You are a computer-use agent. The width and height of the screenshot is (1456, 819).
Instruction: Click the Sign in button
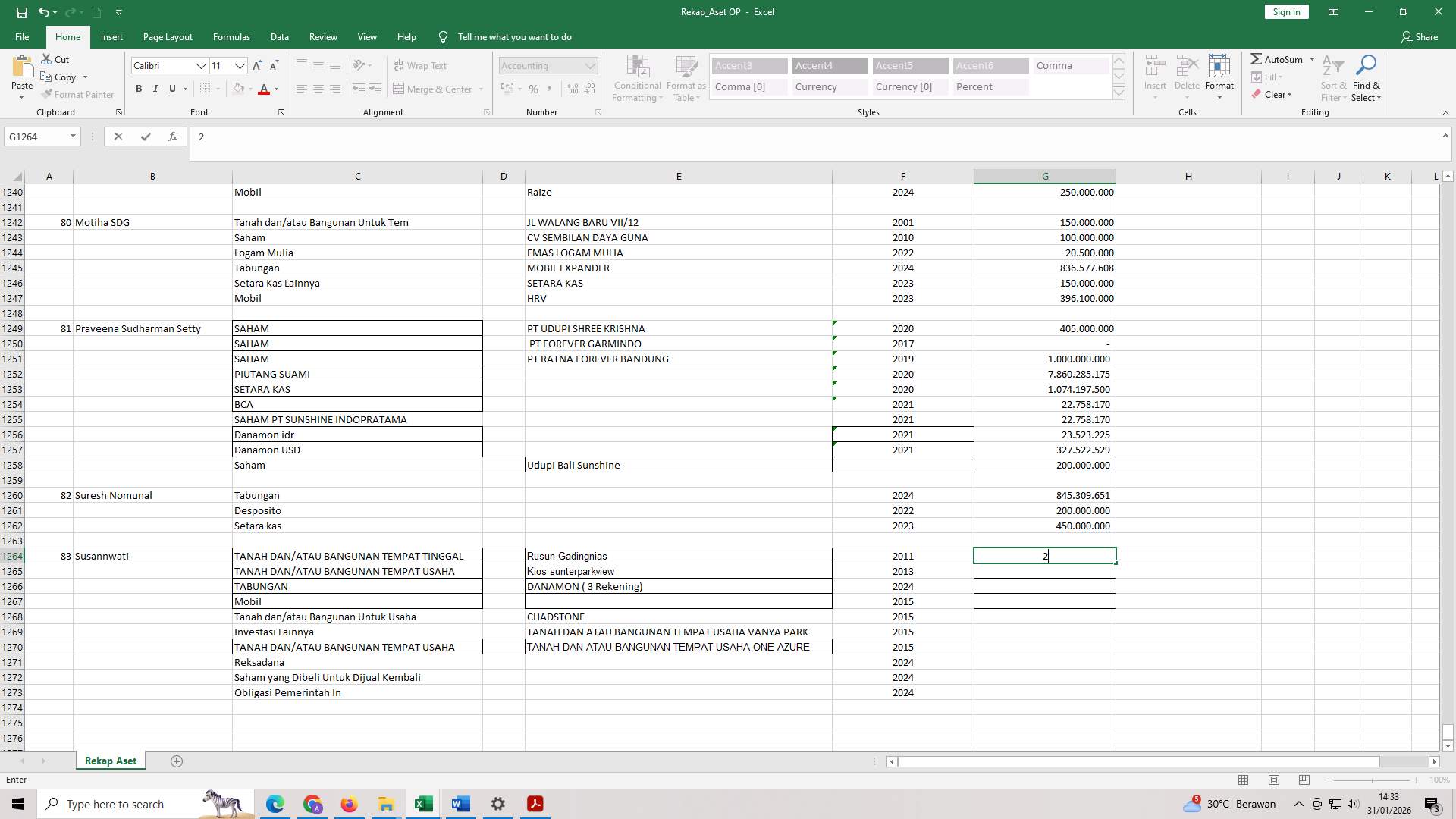pos(1285,11)
